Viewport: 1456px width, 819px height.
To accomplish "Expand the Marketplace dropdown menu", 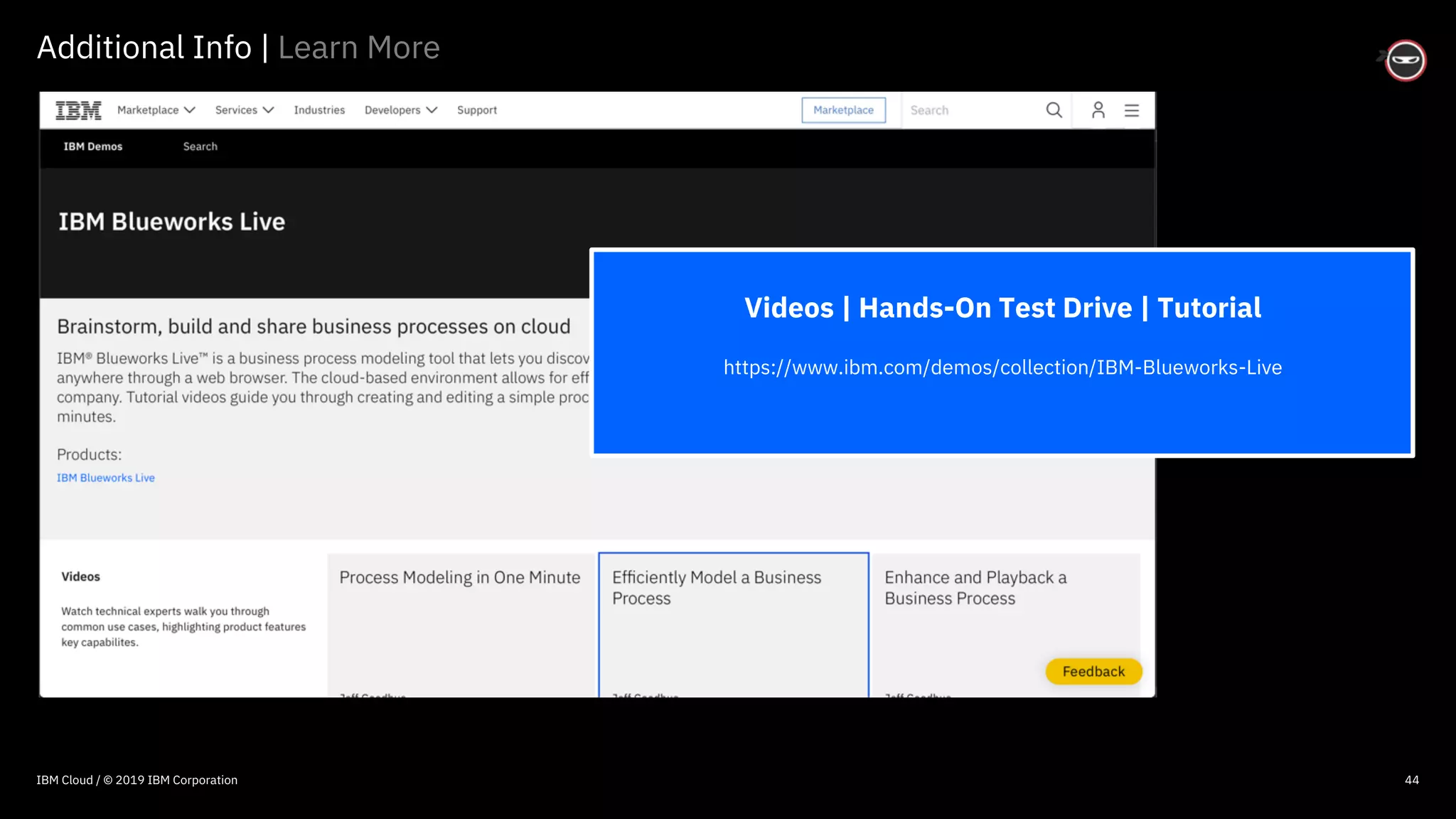I will pos(156,110).
